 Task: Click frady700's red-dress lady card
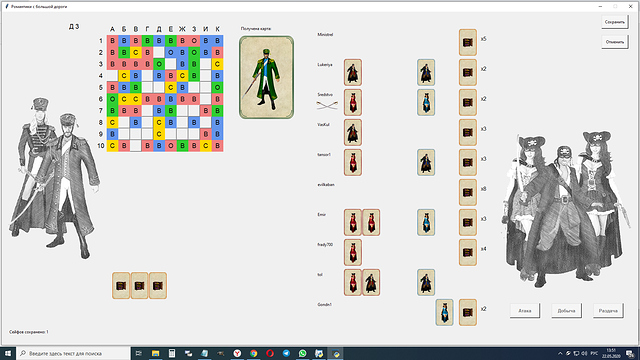pos(353,252)
